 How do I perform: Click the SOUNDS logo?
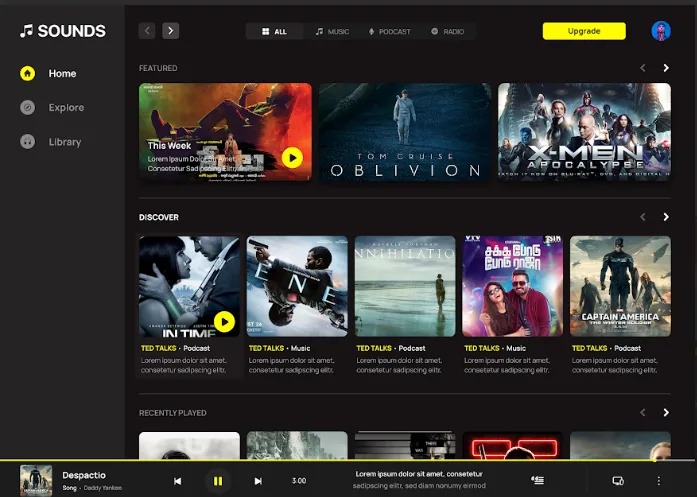(63, 31)
